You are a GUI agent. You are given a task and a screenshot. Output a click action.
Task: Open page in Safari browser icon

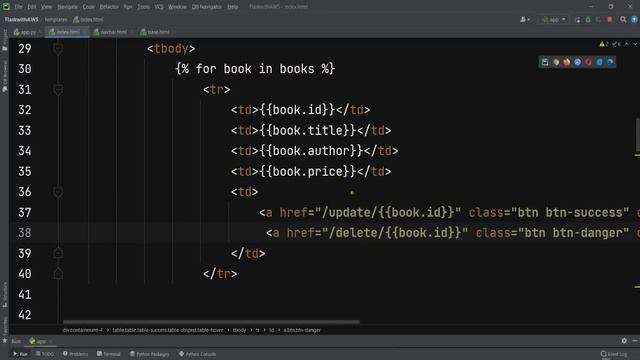click(x=578, y=62)
